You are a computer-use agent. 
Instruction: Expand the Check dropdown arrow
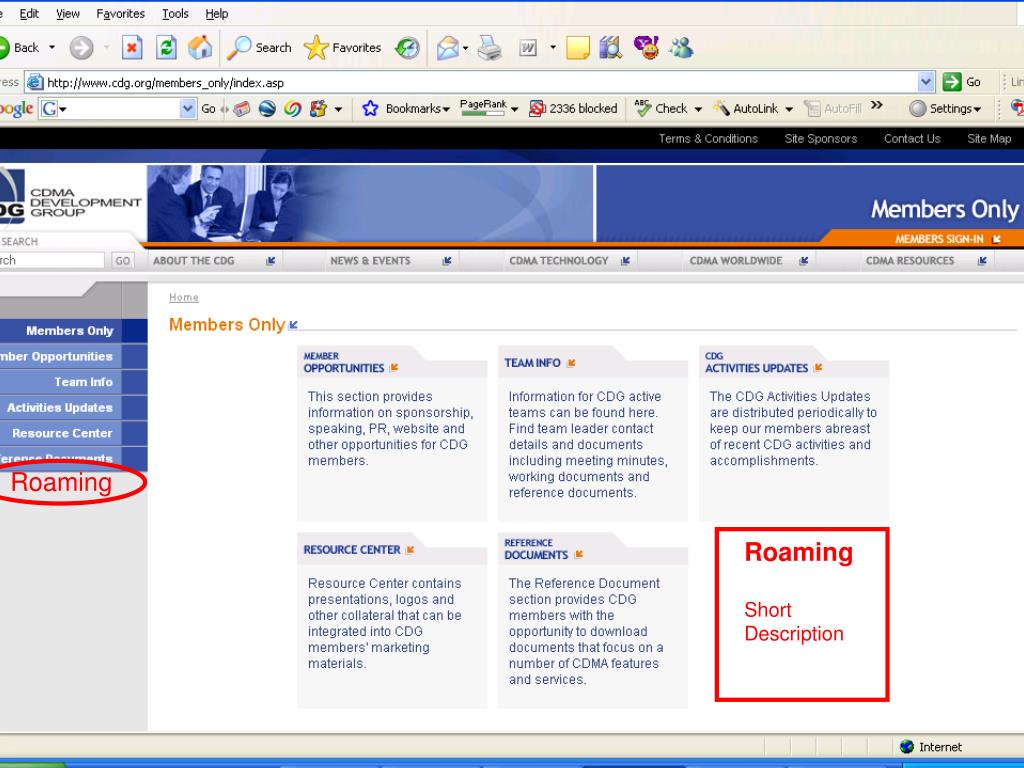pos(698,109)
